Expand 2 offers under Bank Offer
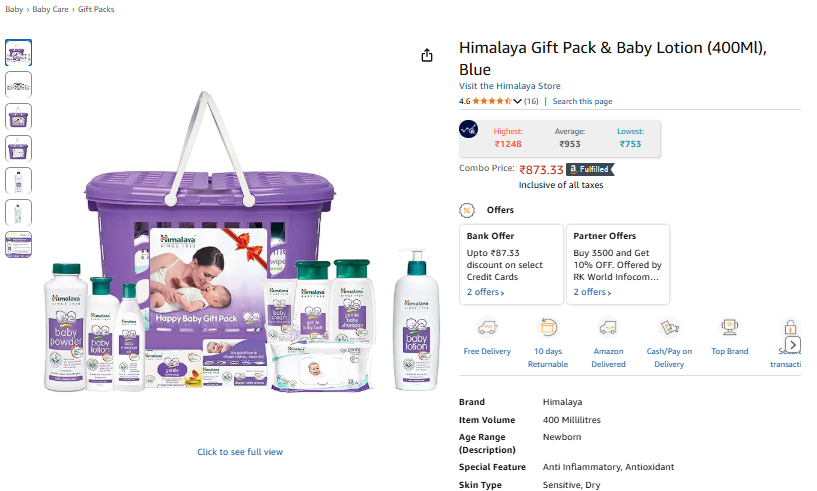This screenshot has width=817, height=491. tap(485, 292)
